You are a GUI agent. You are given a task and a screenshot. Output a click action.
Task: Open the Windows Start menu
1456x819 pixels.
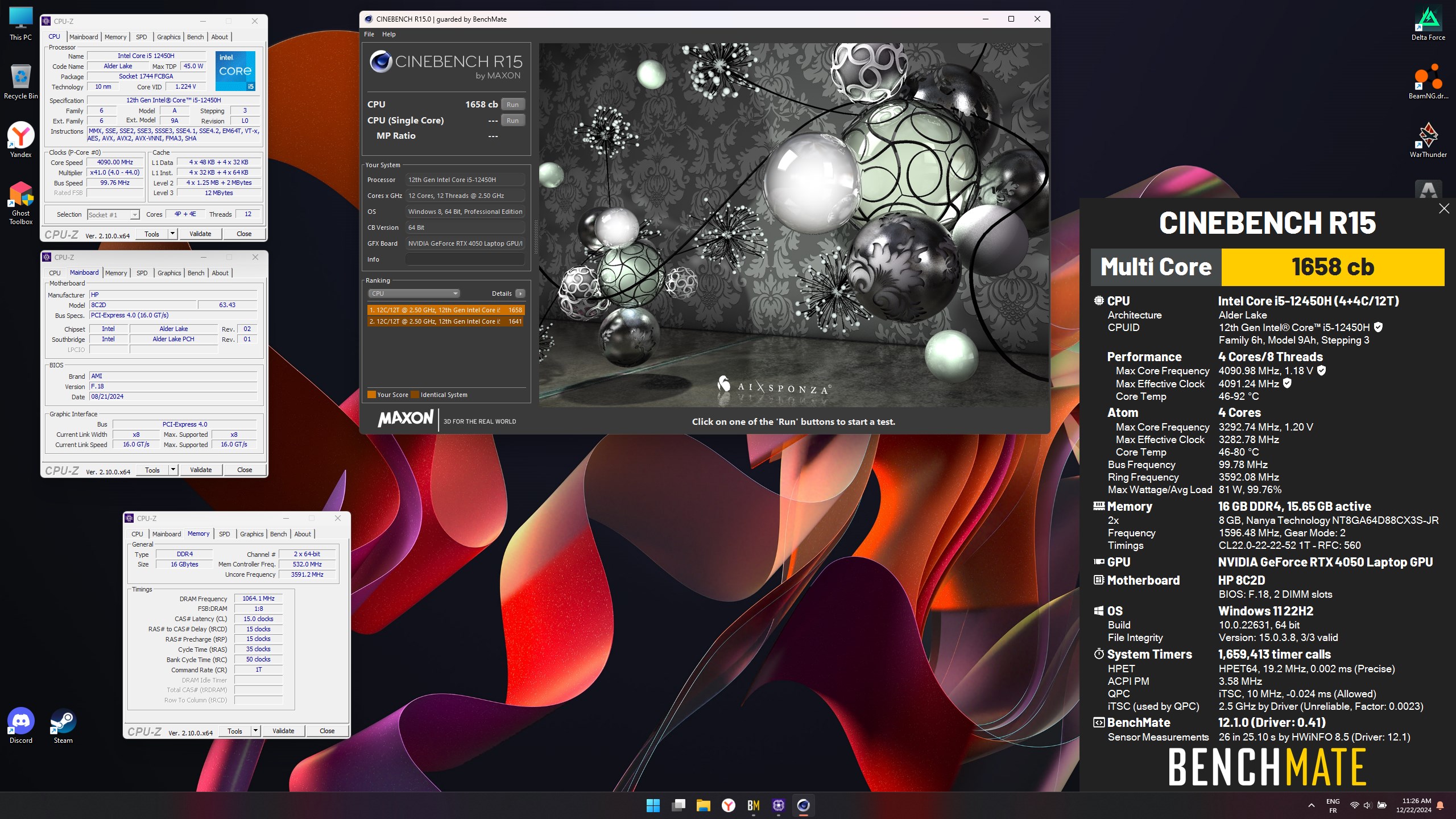[x=653, y=805]
